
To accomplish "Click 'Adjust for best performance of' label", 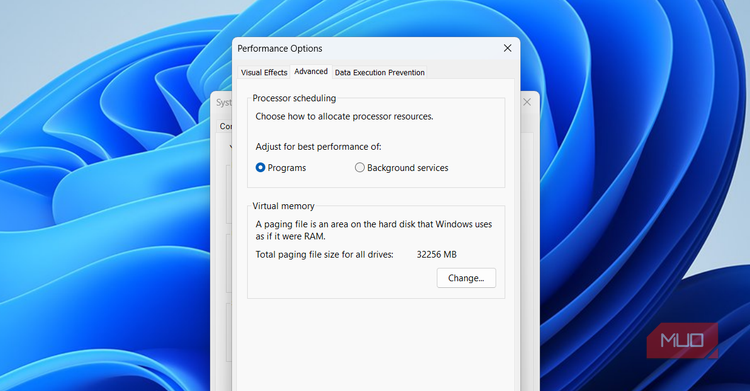I will (319, 147).
